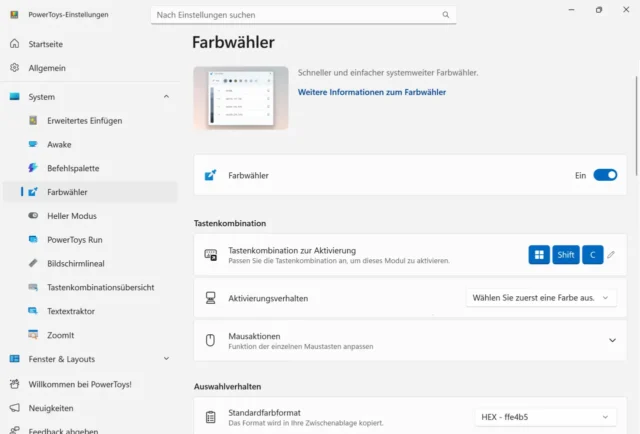Select Awake in the sidebar

point(59,145)
